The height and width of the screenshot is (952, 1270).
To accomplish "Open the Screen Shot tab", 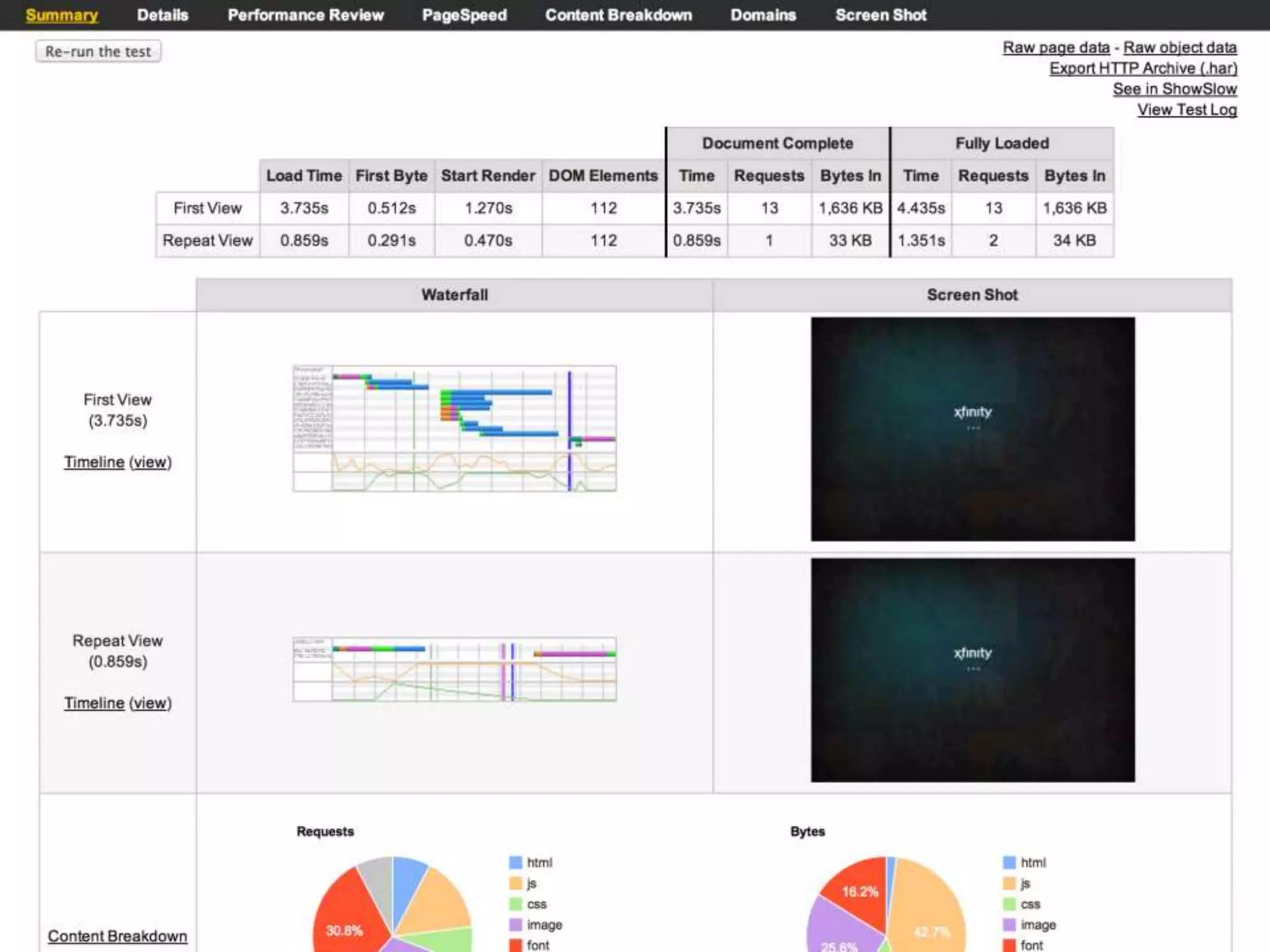I will click(x=881, y=15).
